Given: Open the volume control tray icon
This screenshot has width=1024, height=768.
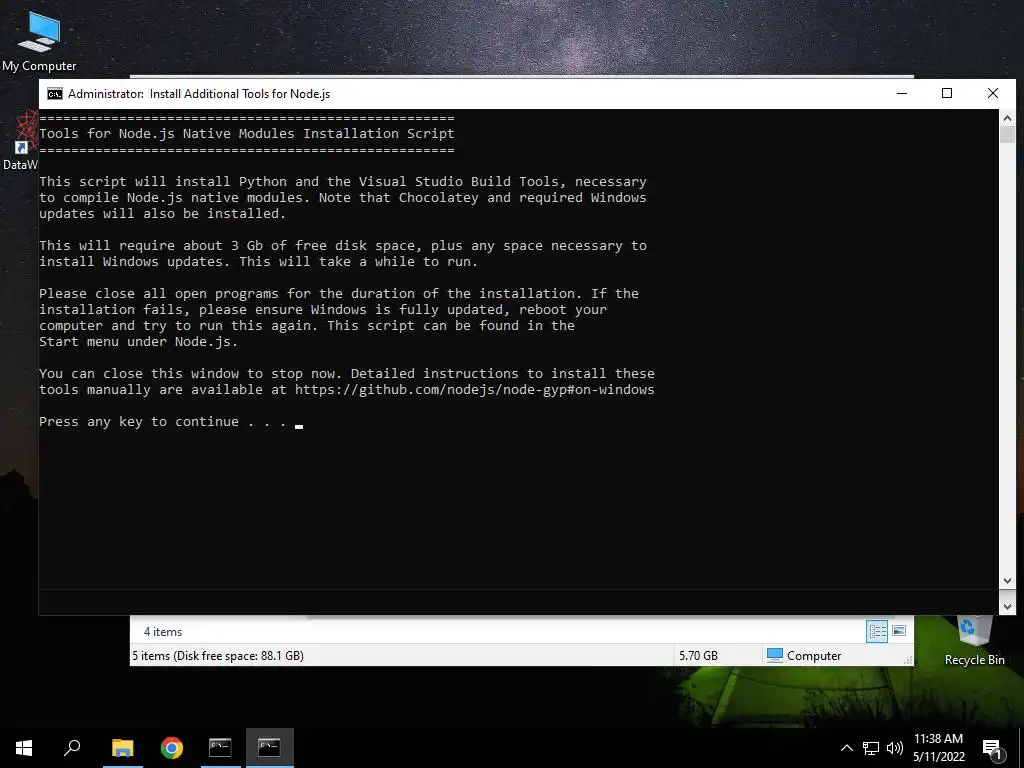Looking at the screenshot, I should pyautogui.click(x=894, y=748).
